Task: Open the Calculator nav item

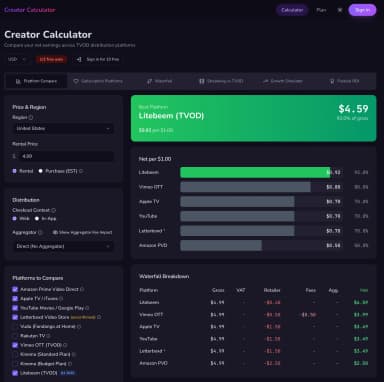Action: coord(292,10)
